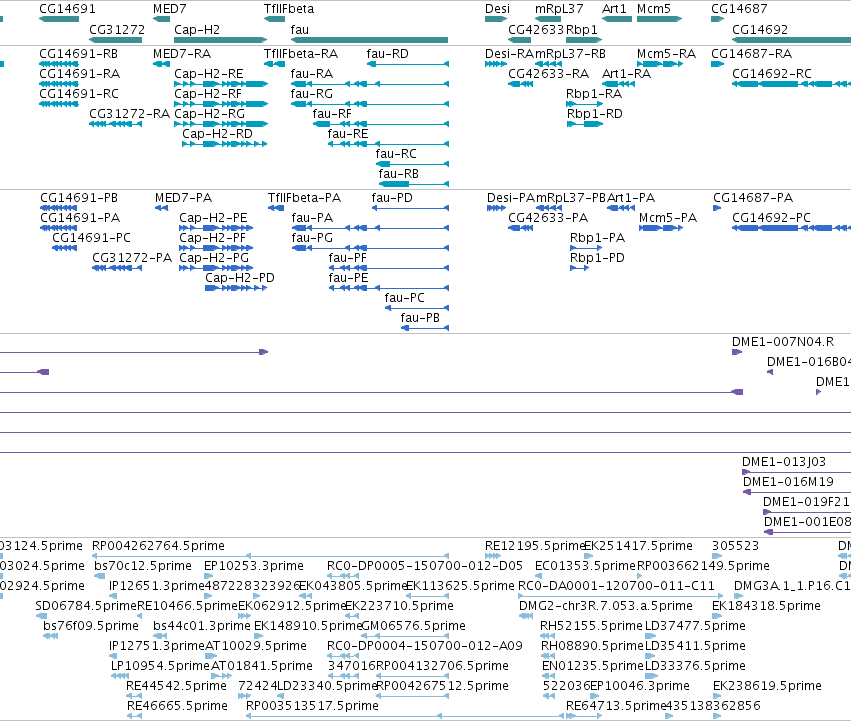This screenshot has height=721, width=851.
Task: Select transcript fau-RF
Action: pos(381,124)
